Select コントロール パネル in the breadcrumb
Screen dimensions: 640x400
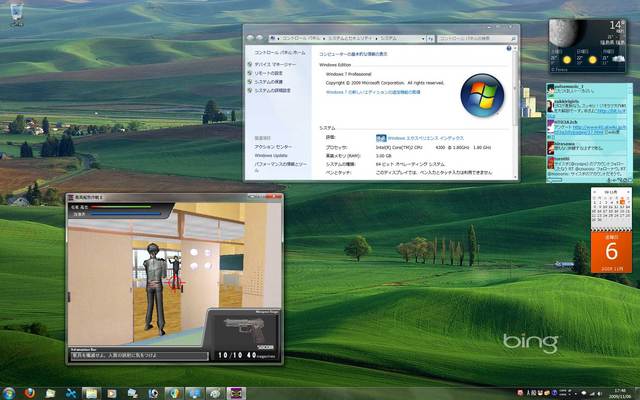[x=301, y=38]
